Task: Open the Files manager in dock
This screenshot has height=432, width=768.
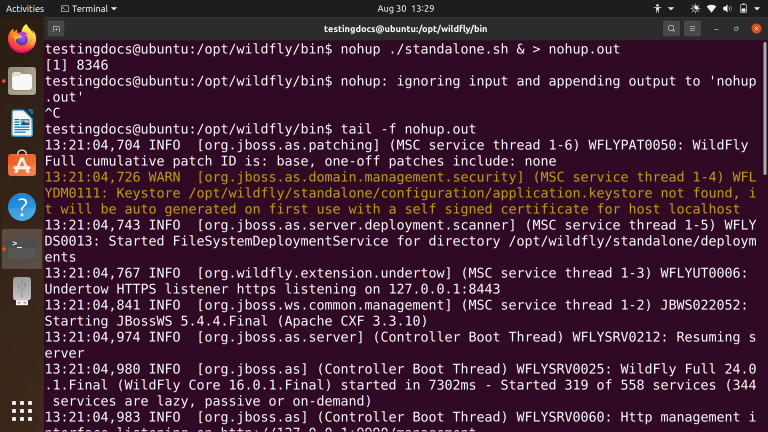Action: 21,81
